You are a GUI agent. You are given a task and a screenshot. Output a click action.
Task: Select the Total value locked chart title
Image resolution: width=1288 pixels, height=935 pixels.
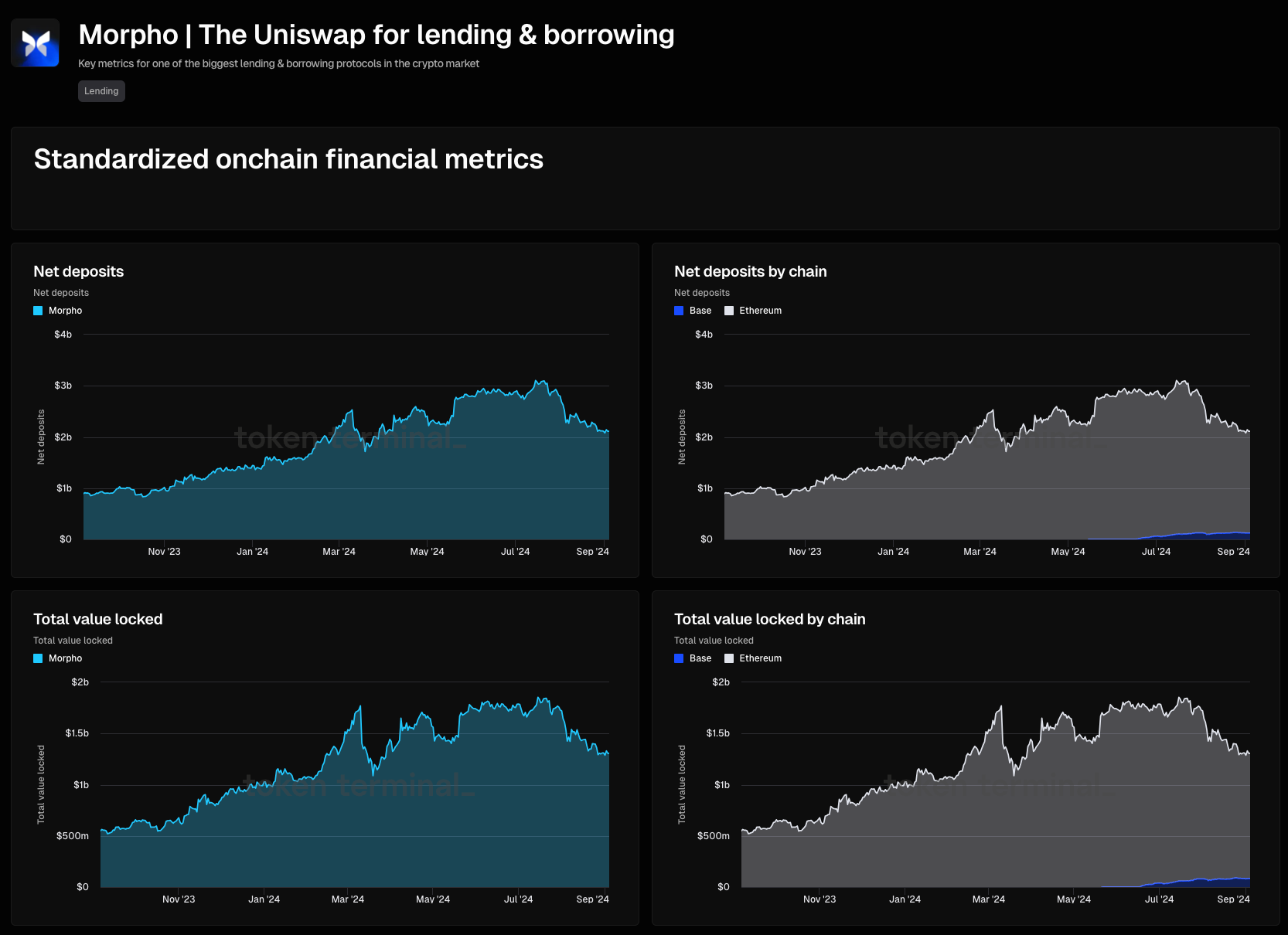point(98,619)
